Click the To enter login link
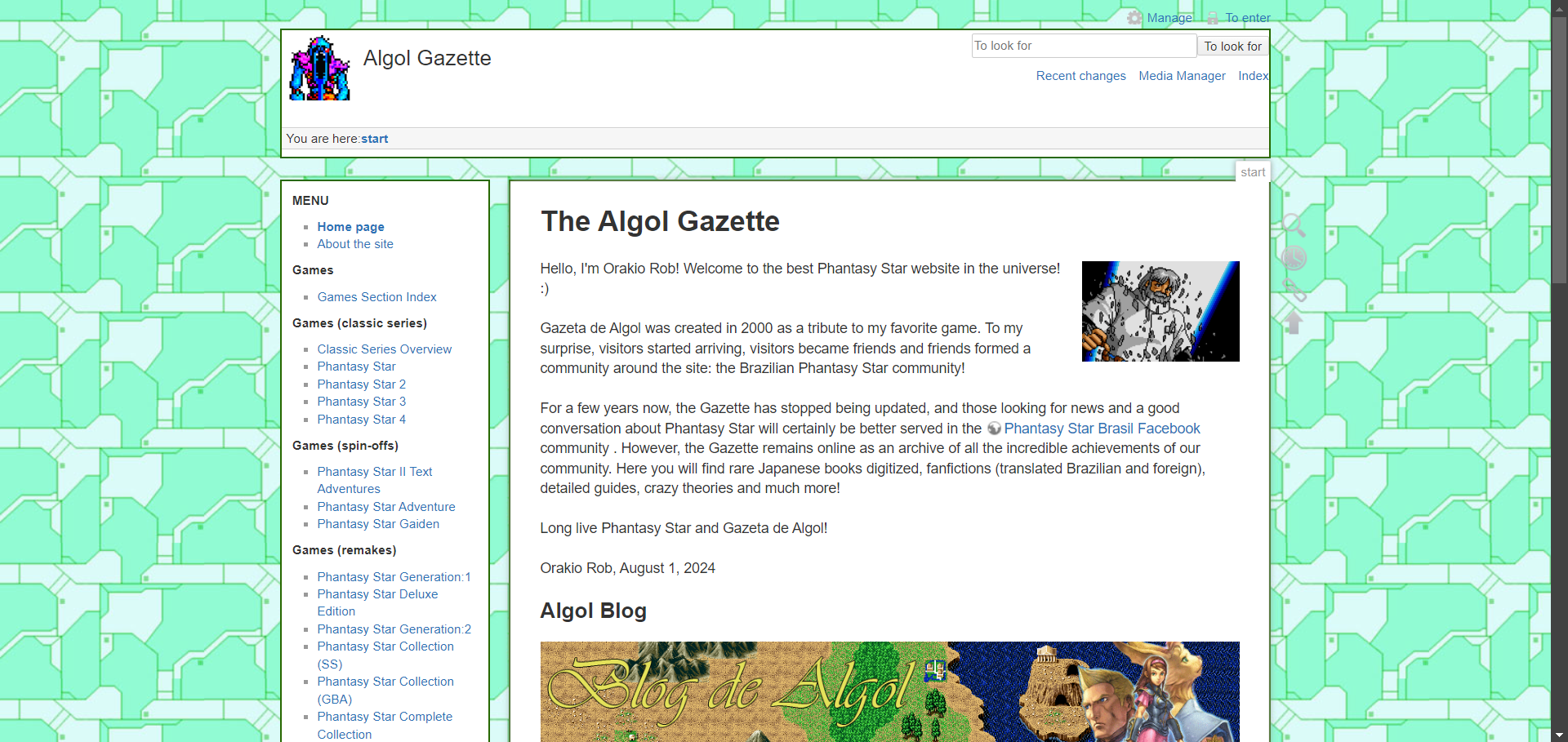Viewport: 1568px width, 742px height. tap(1248, 18)
